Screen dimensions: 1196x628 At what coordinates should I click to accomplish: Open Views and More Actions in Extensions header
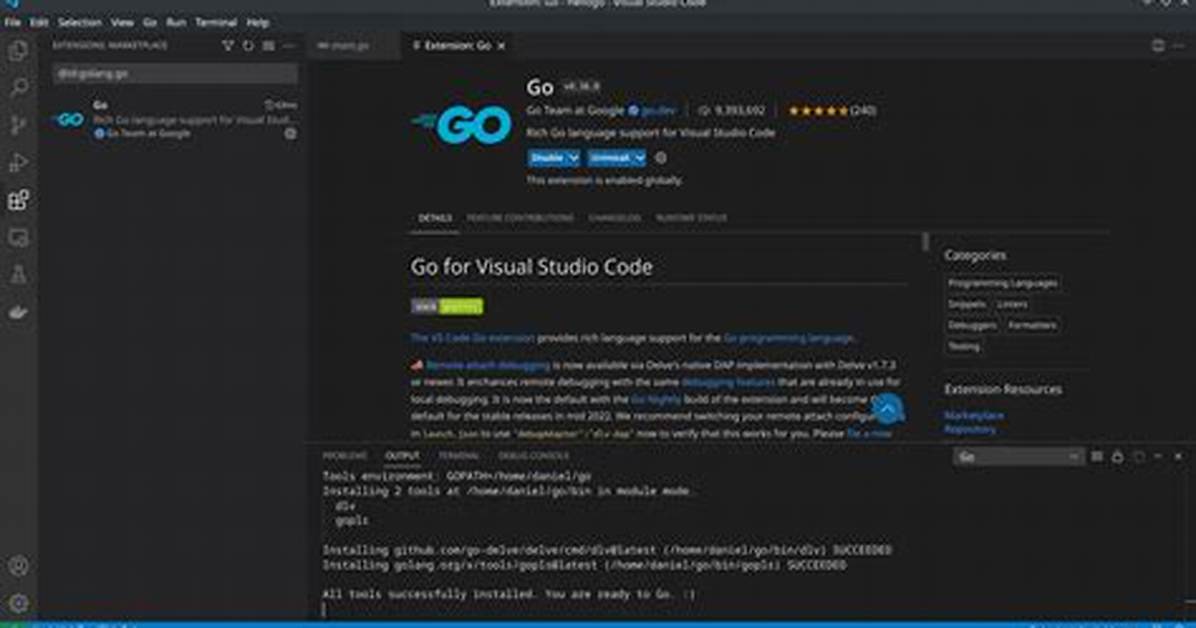click(x=289, y=46)
